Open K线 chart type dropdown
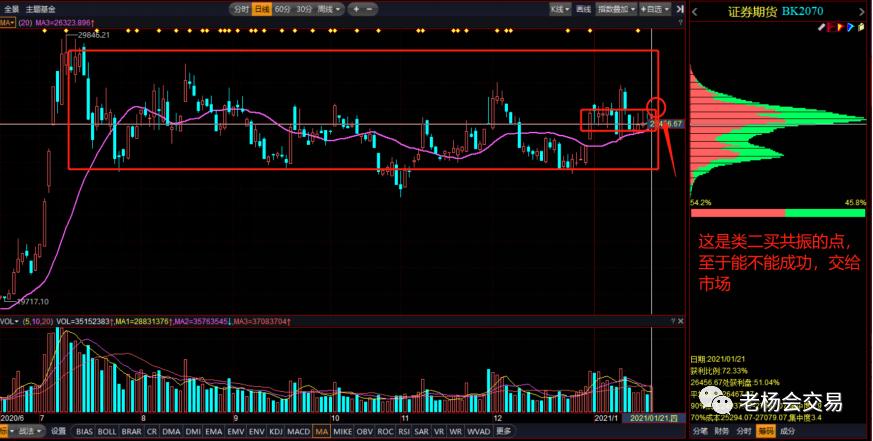 click(x=560, y=9)
